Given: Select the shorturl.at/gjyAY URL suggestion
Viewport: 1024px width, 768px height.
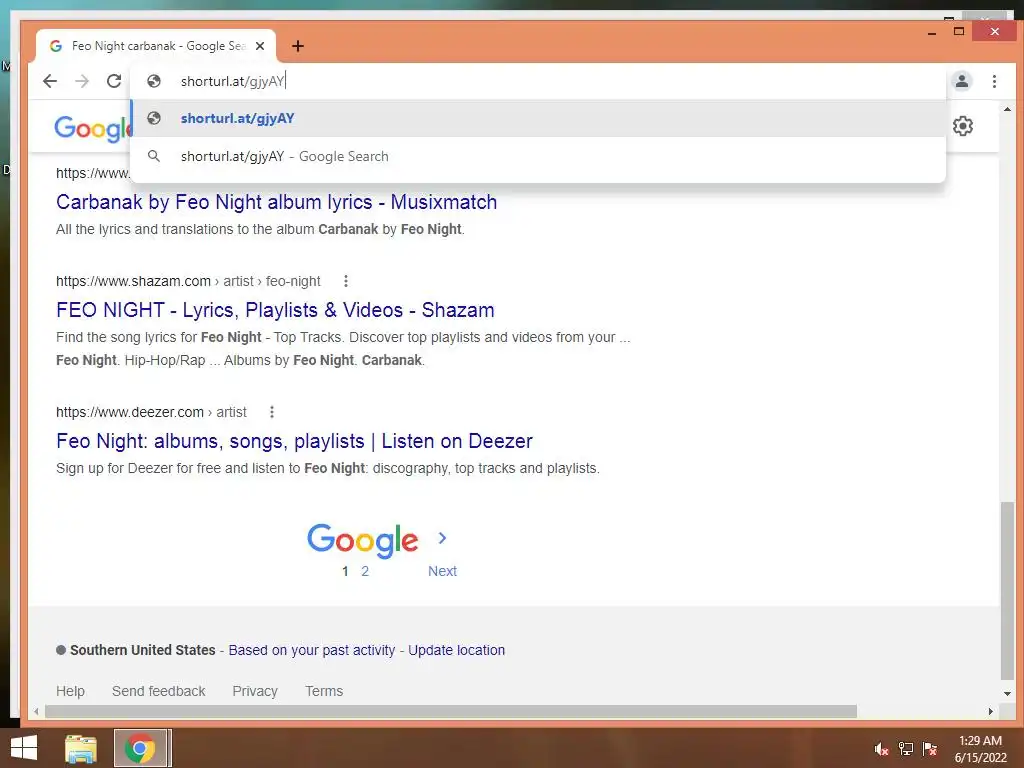Looking at the screenshot, I should 538,118.
